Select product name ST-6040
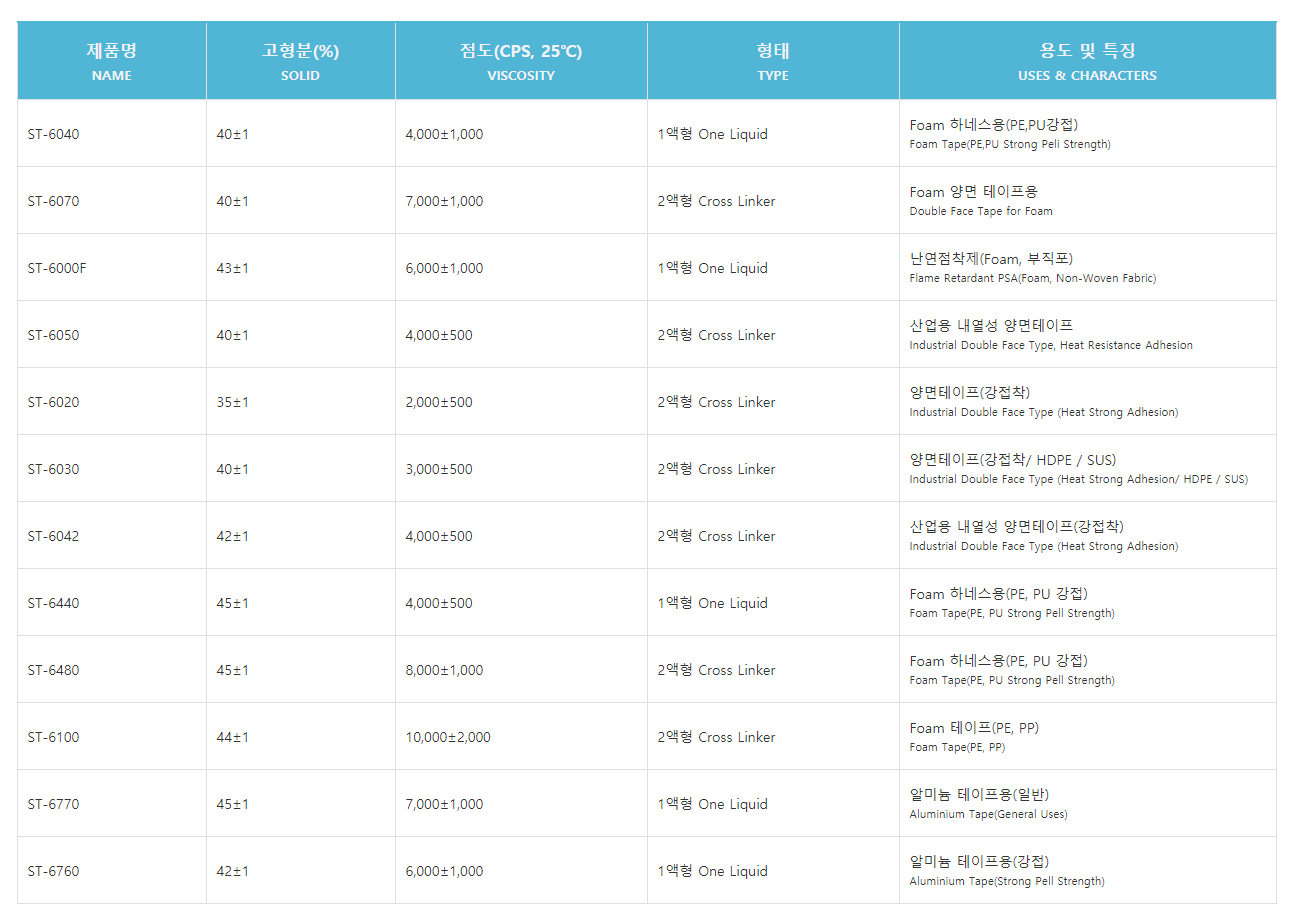The width and height of the screenshot is (1297, 919). [53, 134]
